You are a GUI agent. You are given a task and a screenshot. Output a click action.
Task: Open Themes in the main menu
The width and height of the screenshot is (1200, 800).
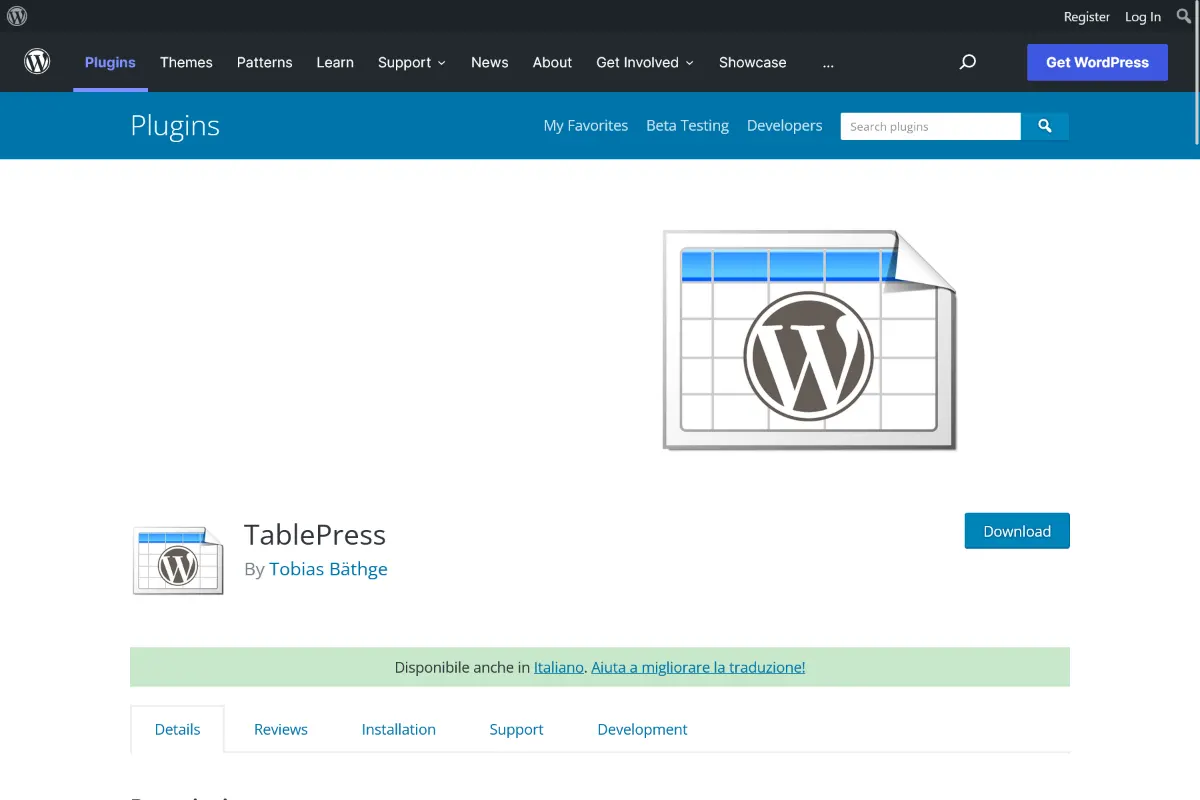[x=186, y=62]
